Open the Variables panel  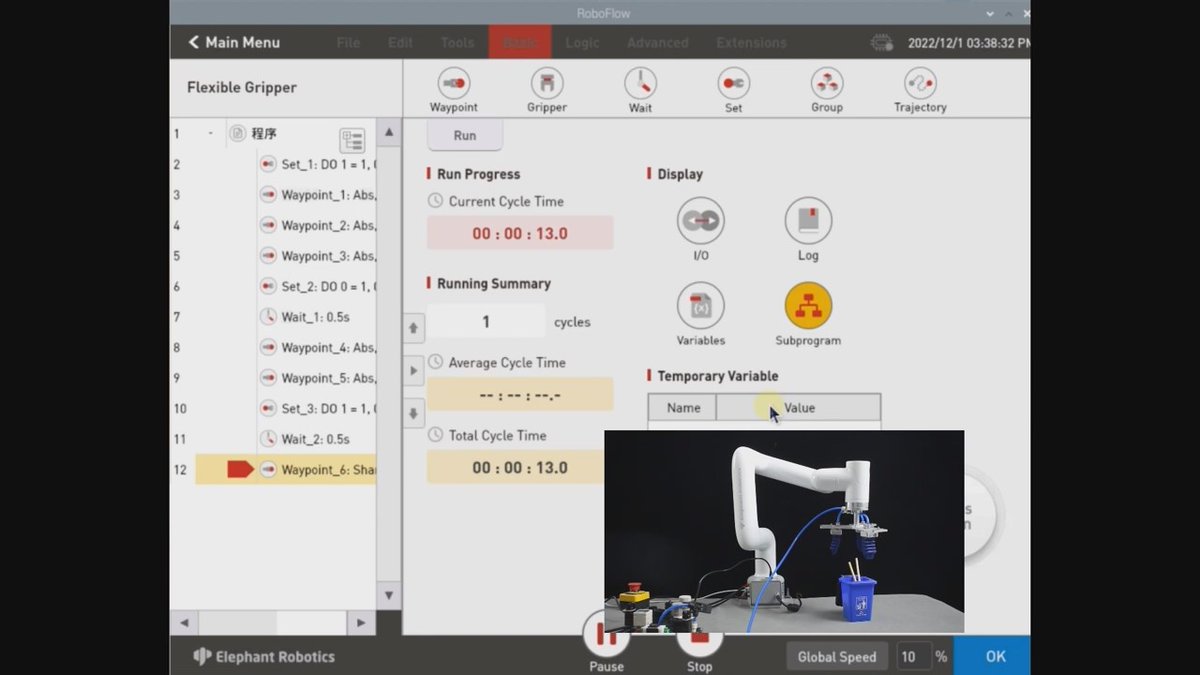coord(700,308)
